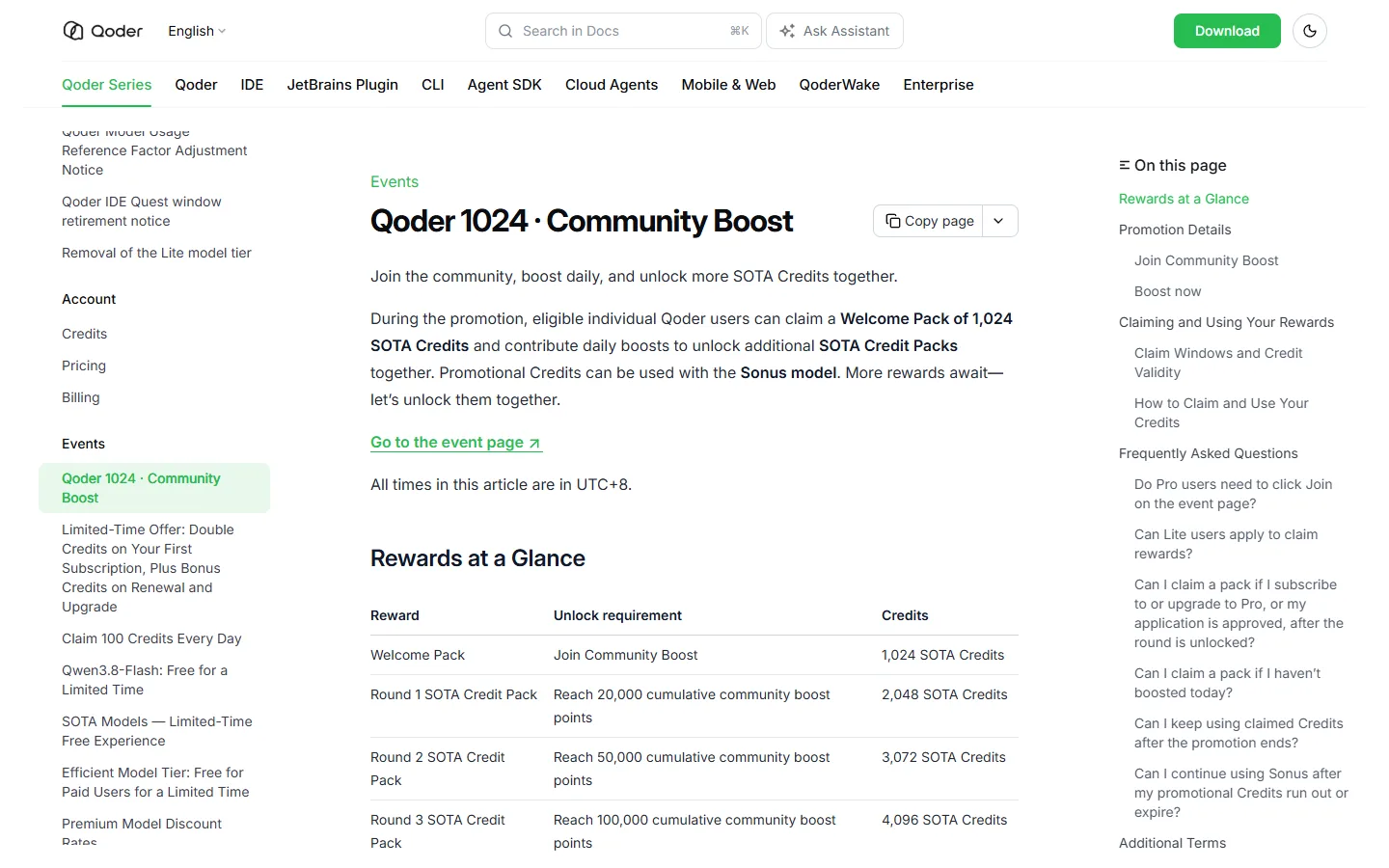This screenshot has height=868, width=1389.
Task: Open Removal of the Lite model tier
Action: click(156, 253)
